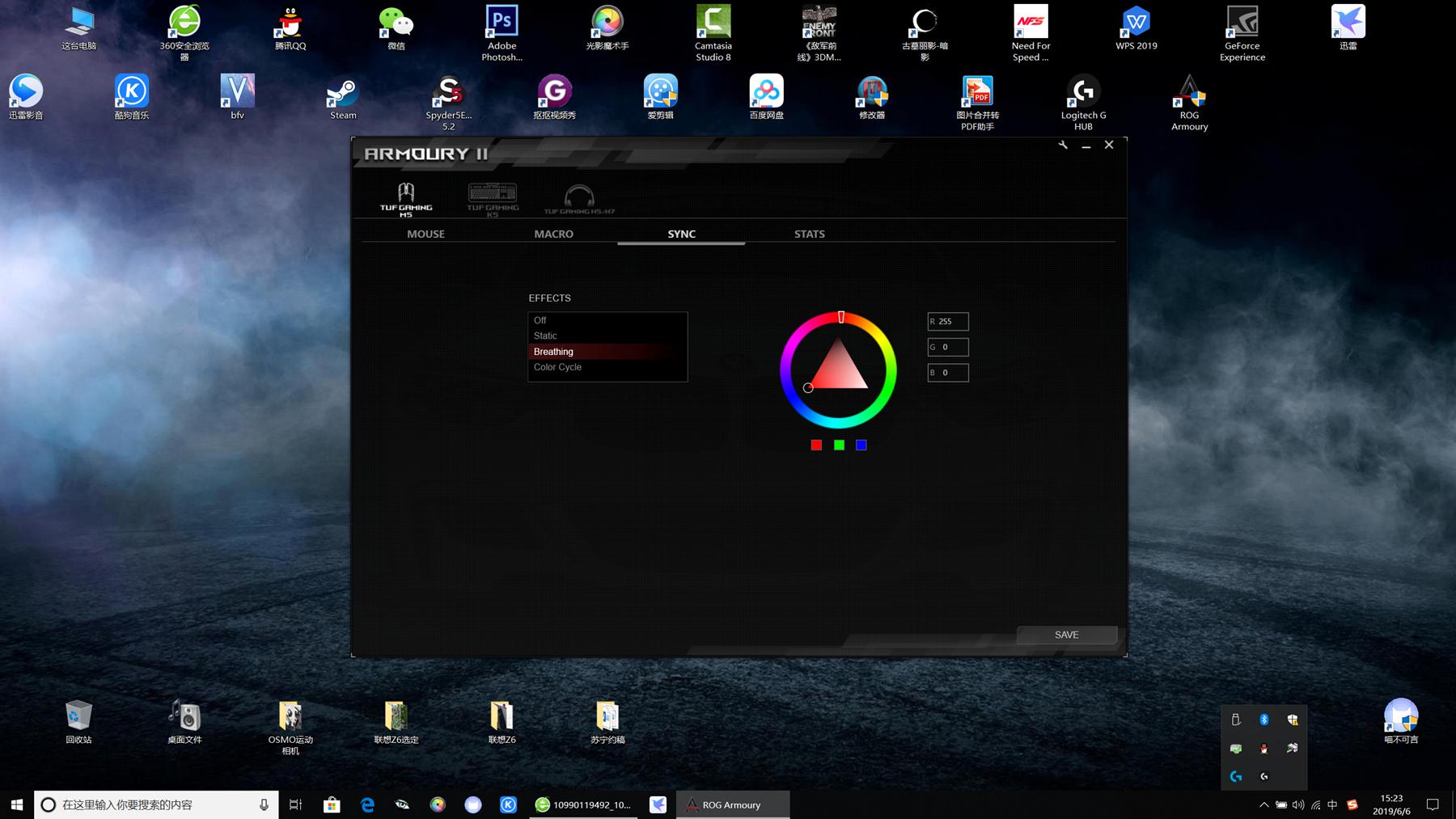Viewport: 1456px width, 819px height.
Task: Click inside the color saturation triangle
Action: coord(839,370)
